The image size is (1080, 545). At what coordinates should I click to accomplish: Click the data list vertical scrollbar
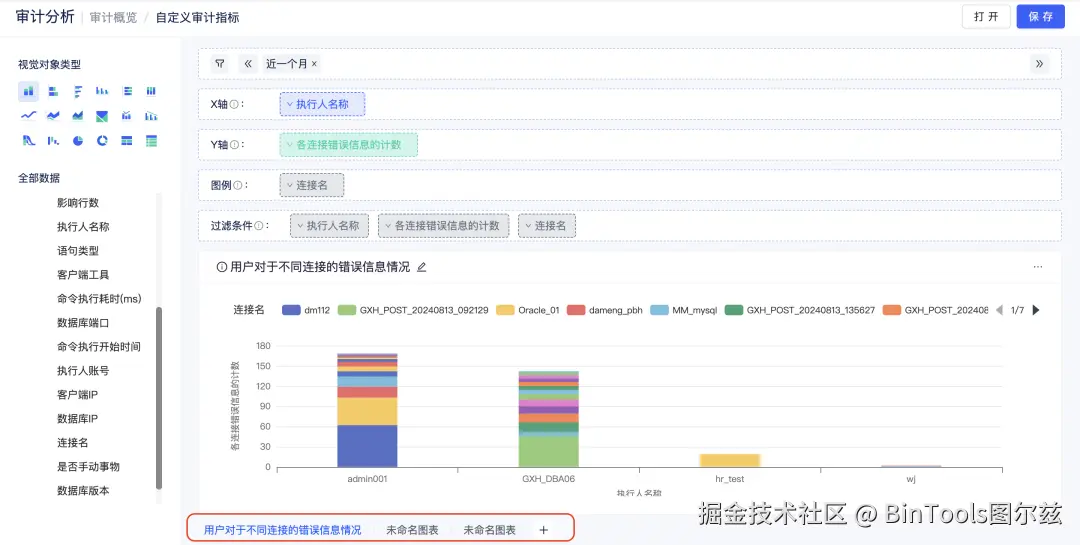coord(159,398)
